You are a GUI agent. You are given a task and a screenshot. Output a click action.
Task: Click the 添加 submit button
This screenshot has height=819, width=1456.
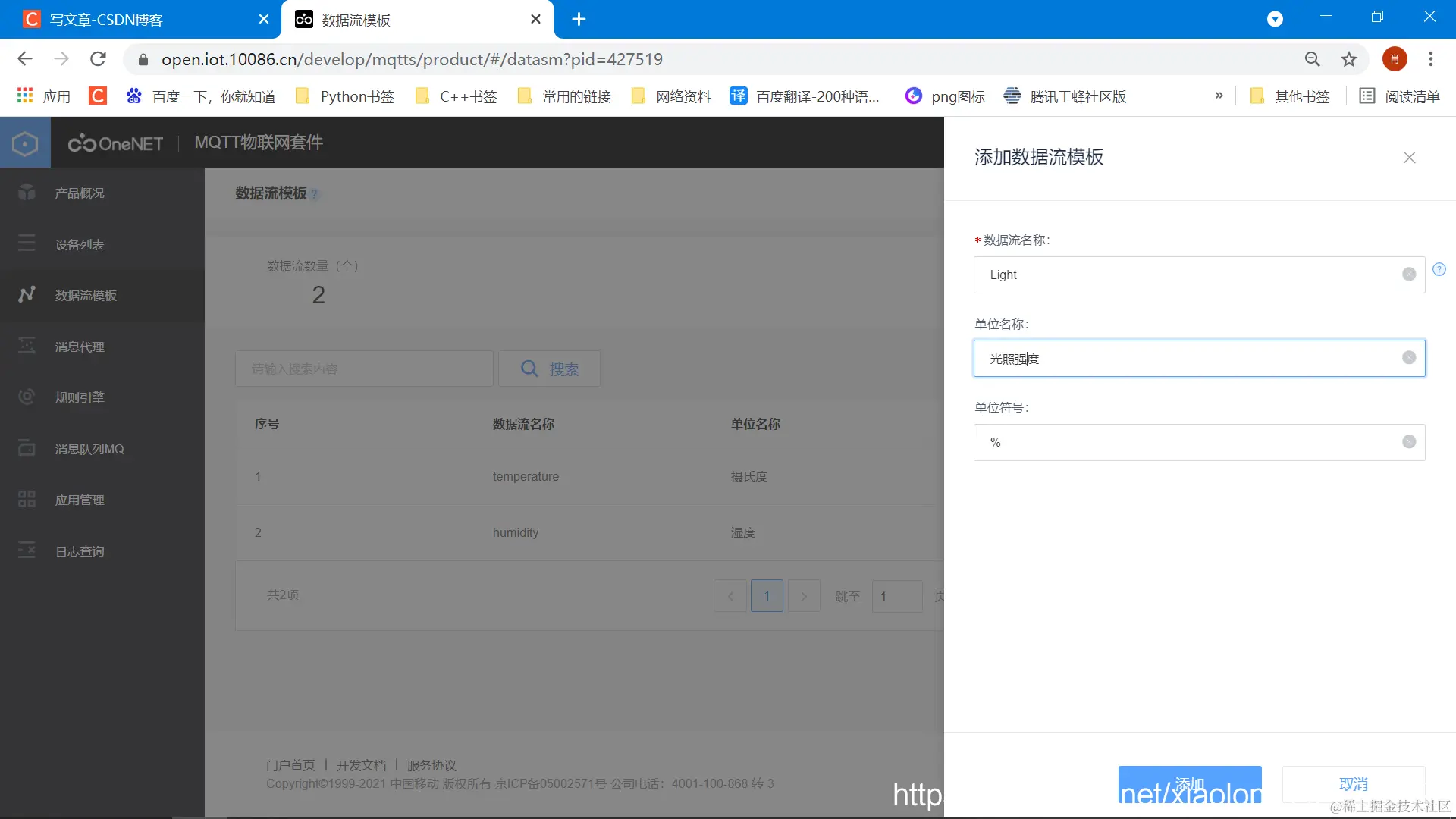(1189, 784)
